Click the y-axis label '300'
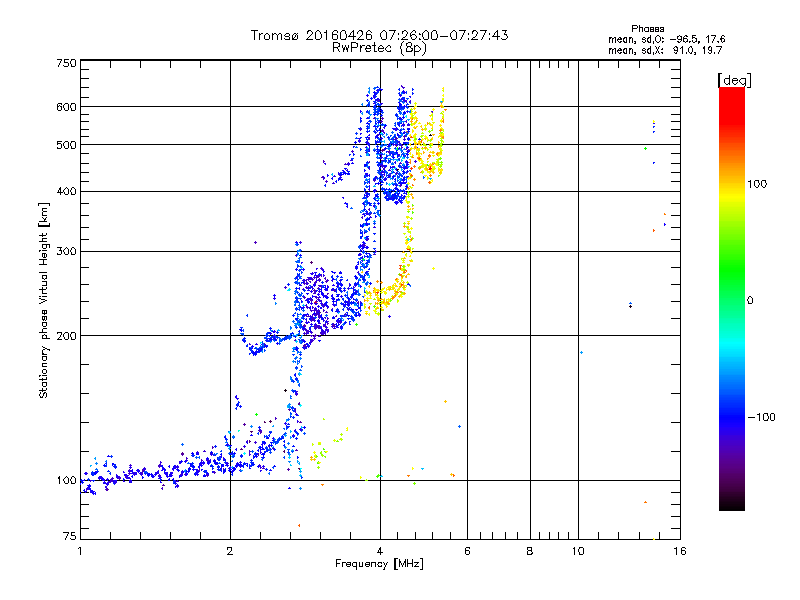This screenshot has width=800, height=600. tap(66, 252)
